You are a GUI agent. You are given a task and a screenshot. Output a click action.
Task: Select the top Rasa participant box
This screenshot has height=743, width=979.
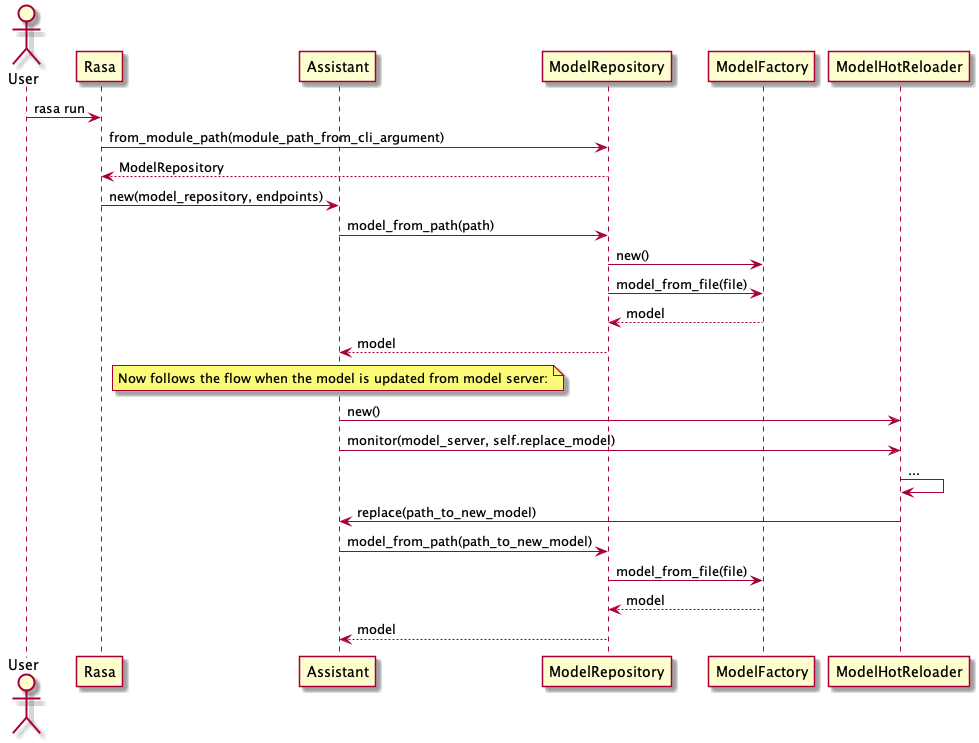[x=99, y=67]
